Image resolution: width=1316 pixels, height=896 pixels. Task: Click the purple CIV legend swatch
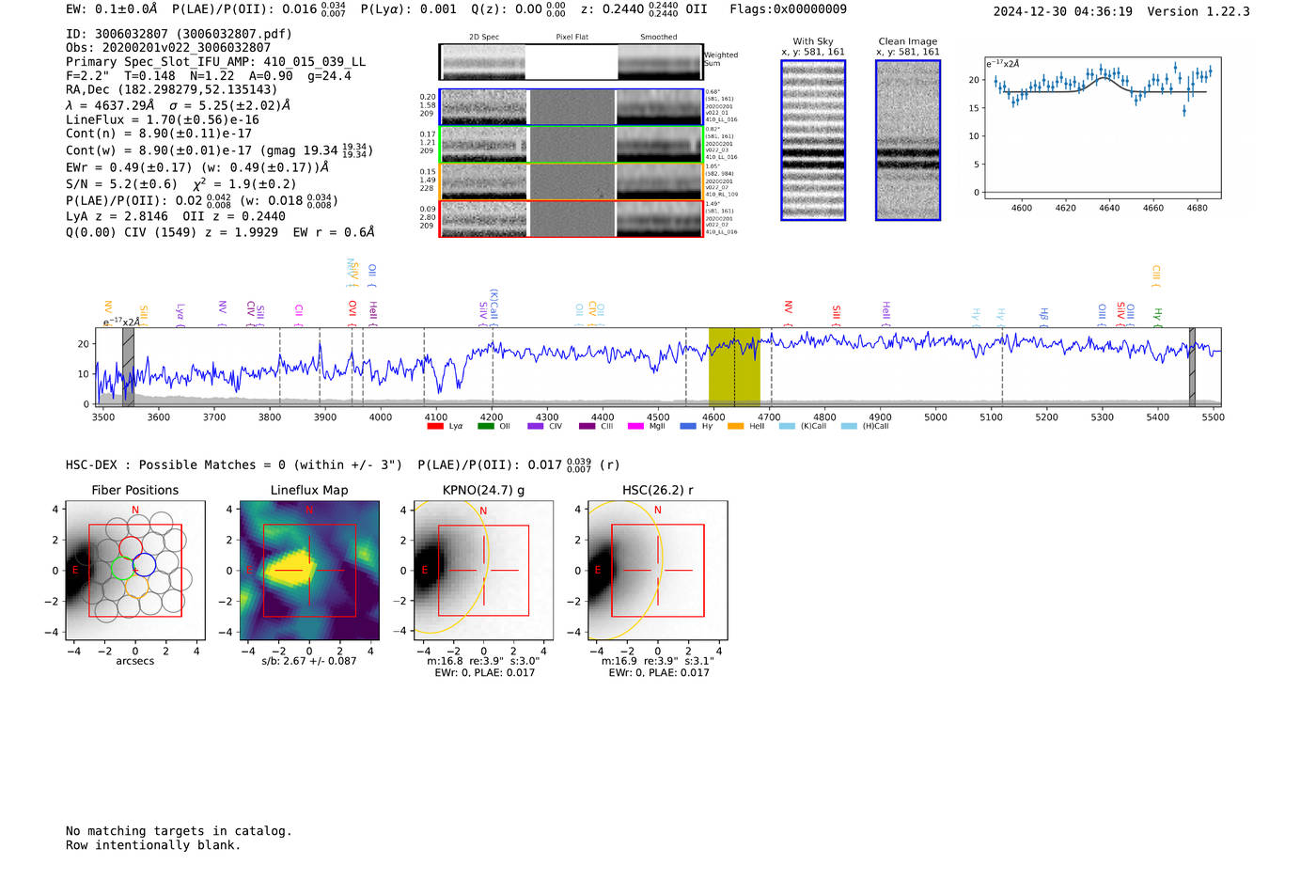536,427
